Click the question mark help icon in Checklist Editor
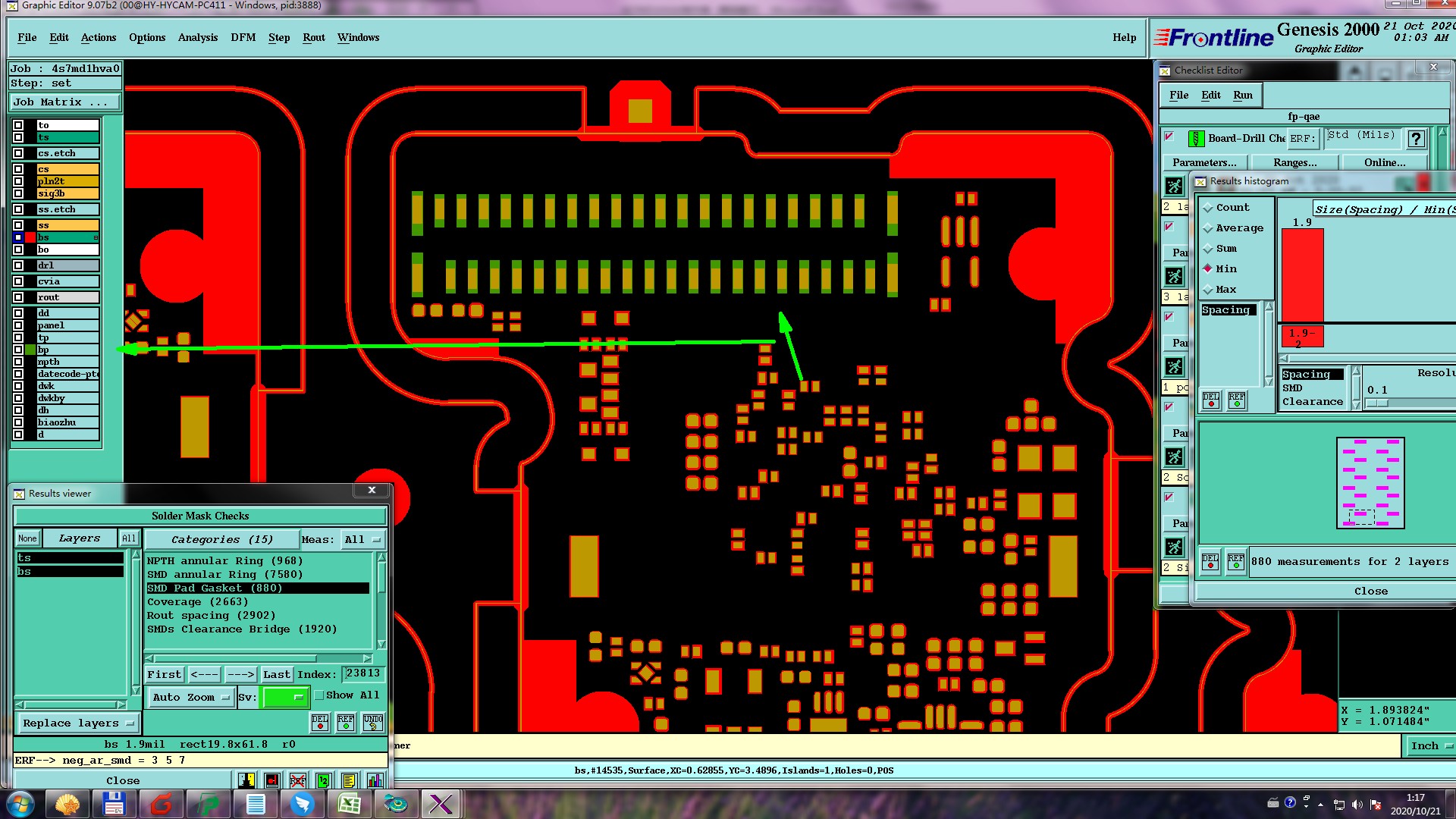The height and width of the screenshot is (819, 1456). point(1416,138)
